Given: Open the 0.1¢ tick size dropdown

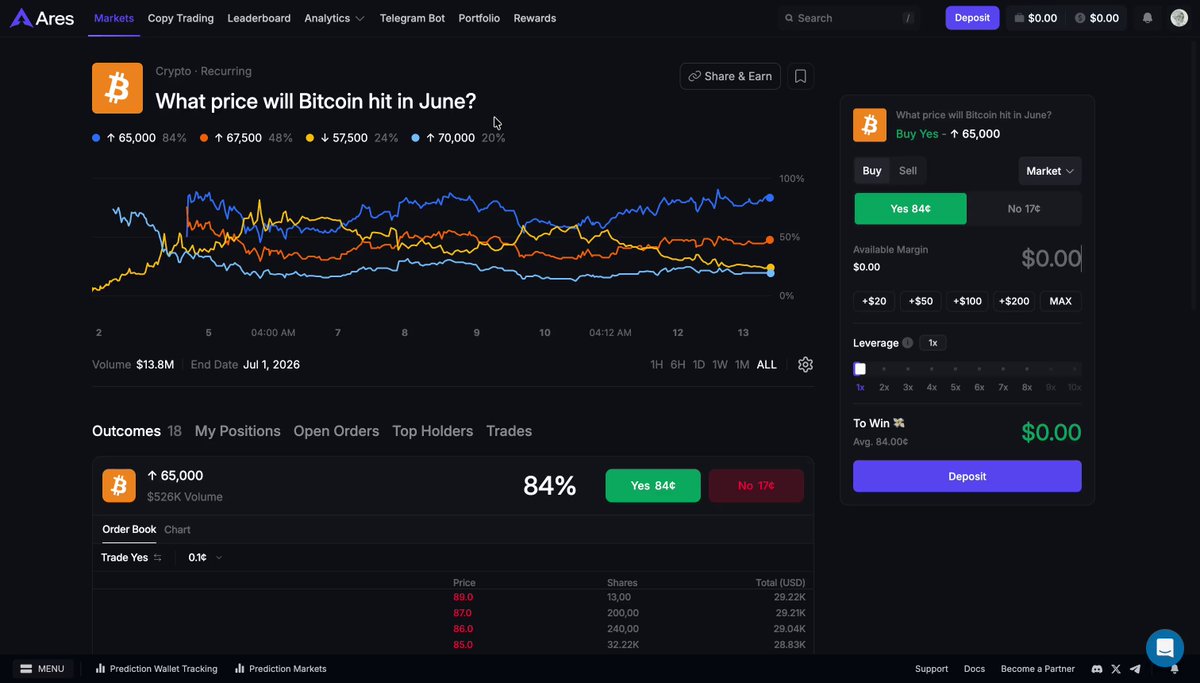Looking at the screenshot, I should point(205,558).
